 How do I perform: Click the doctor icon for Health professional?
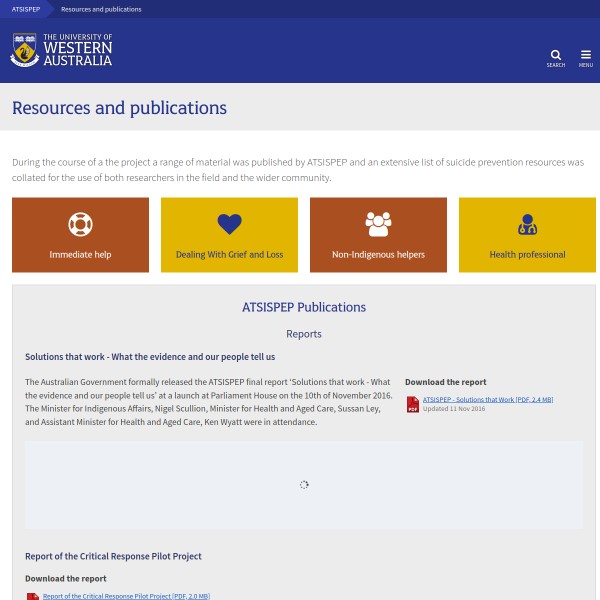pyautogui.click(x=527, y=225)
